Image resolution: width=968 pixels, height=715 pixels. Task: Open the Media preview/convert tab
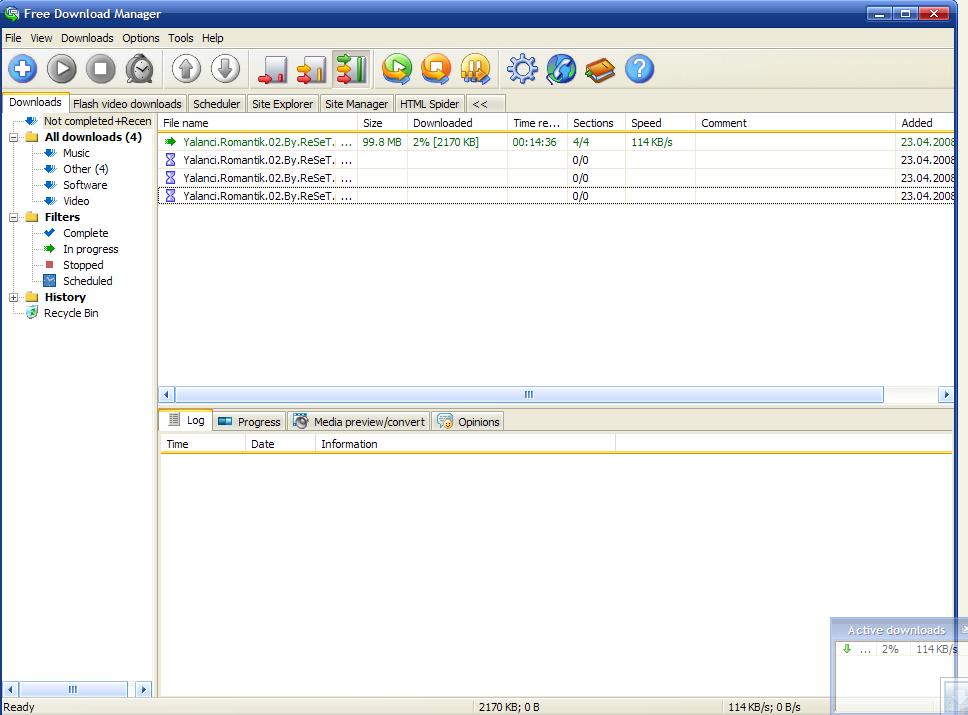[x=359, y=422]
